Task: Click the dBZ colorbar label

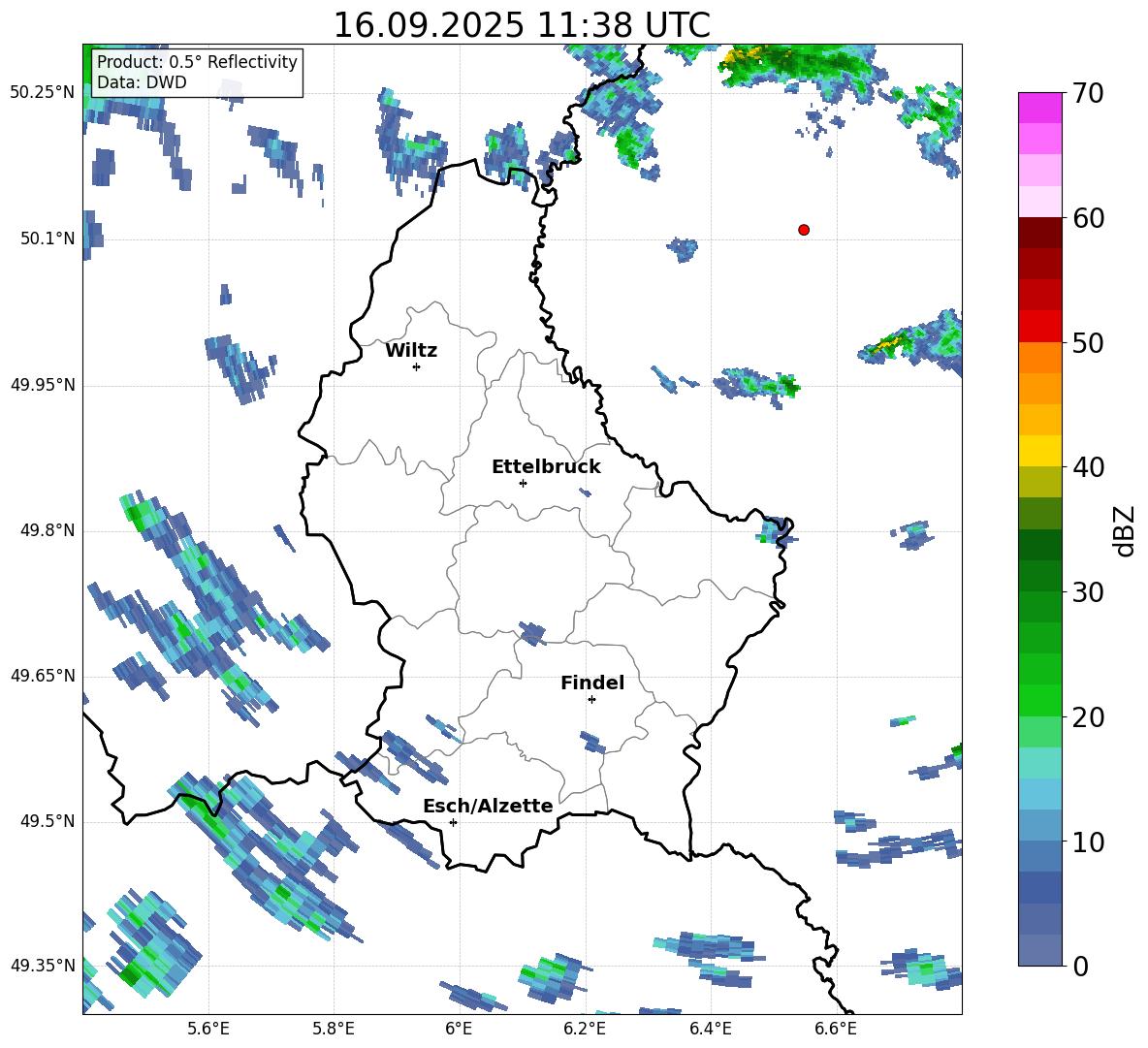Action: 1126,531
